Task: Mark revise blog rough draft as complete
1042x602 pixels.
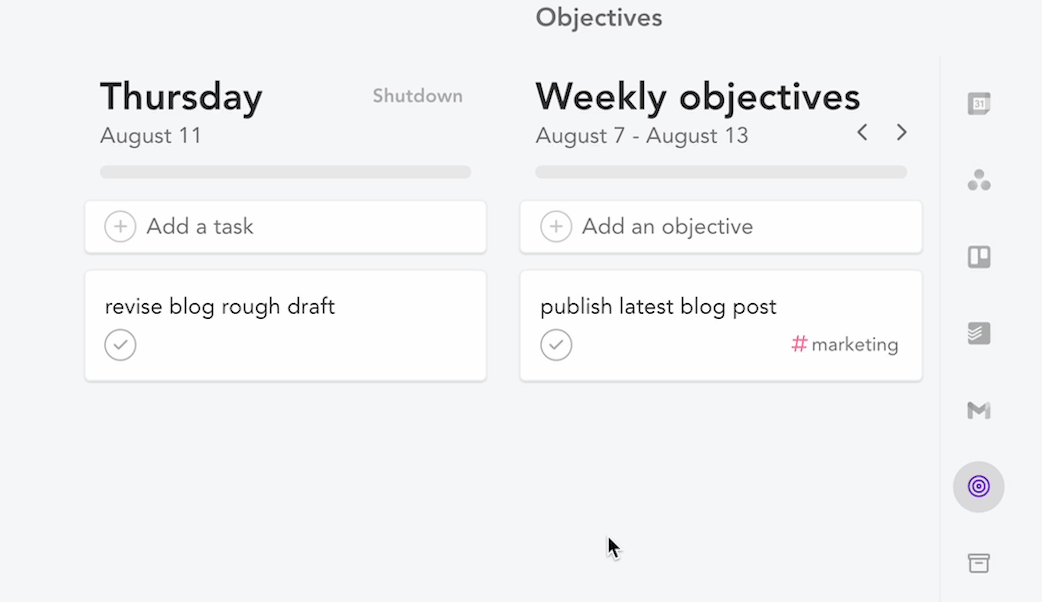Action: coord(120,345)
